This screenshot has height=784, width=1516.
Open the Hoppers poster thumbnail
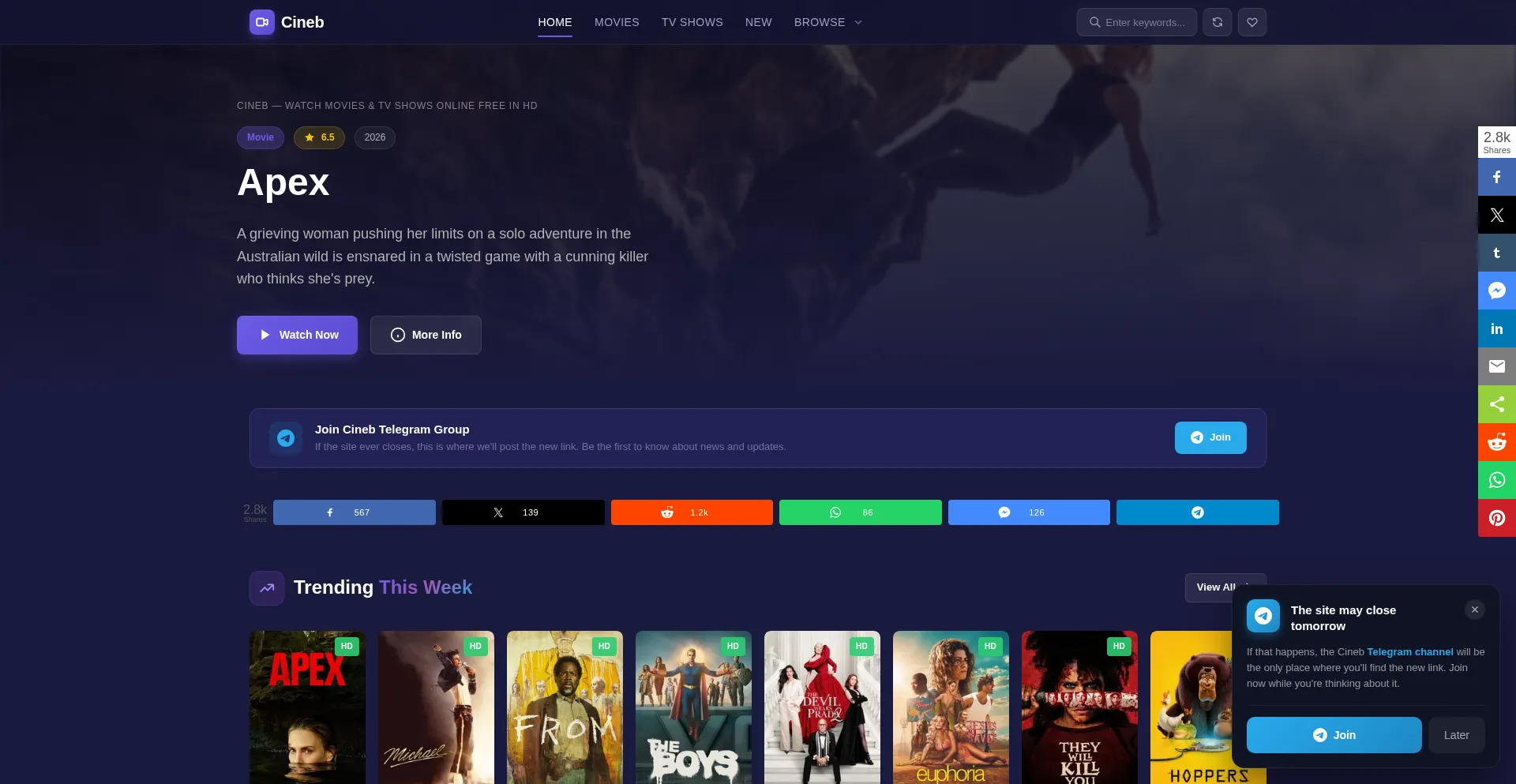point(1191,707)
